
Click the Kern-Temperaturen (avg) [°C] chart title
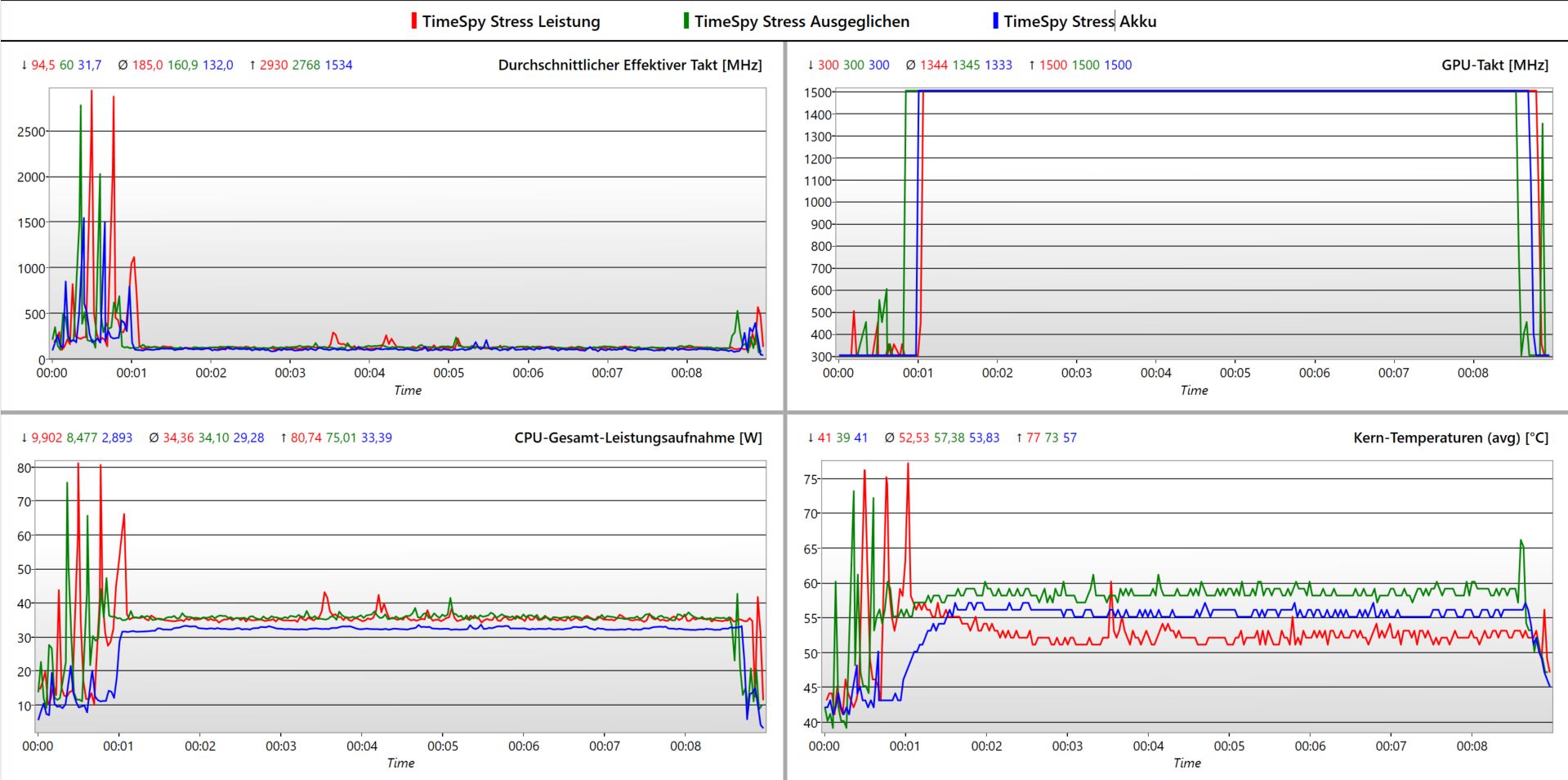[1450, 438]
